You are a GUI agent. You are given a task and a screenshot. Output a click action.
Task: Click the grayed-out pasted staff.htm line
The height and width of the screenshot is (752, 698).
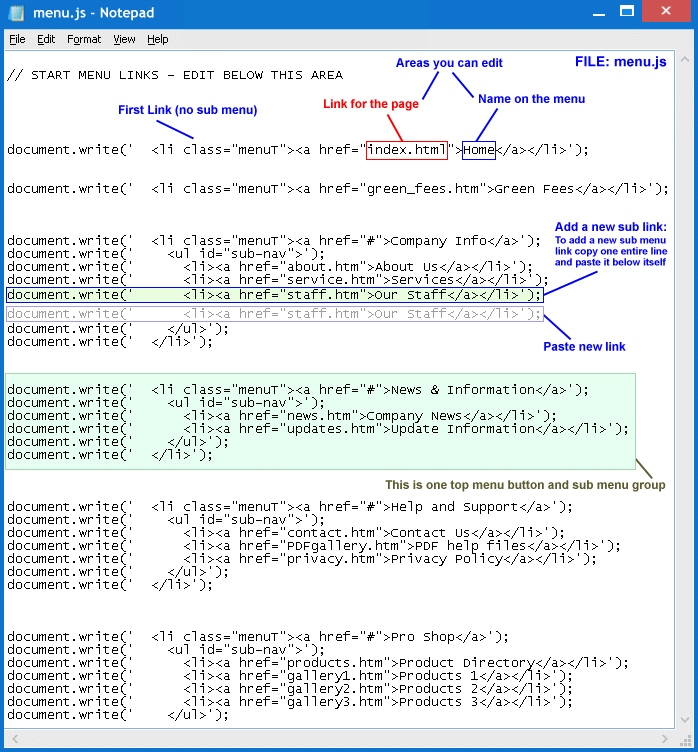[274, 314]
